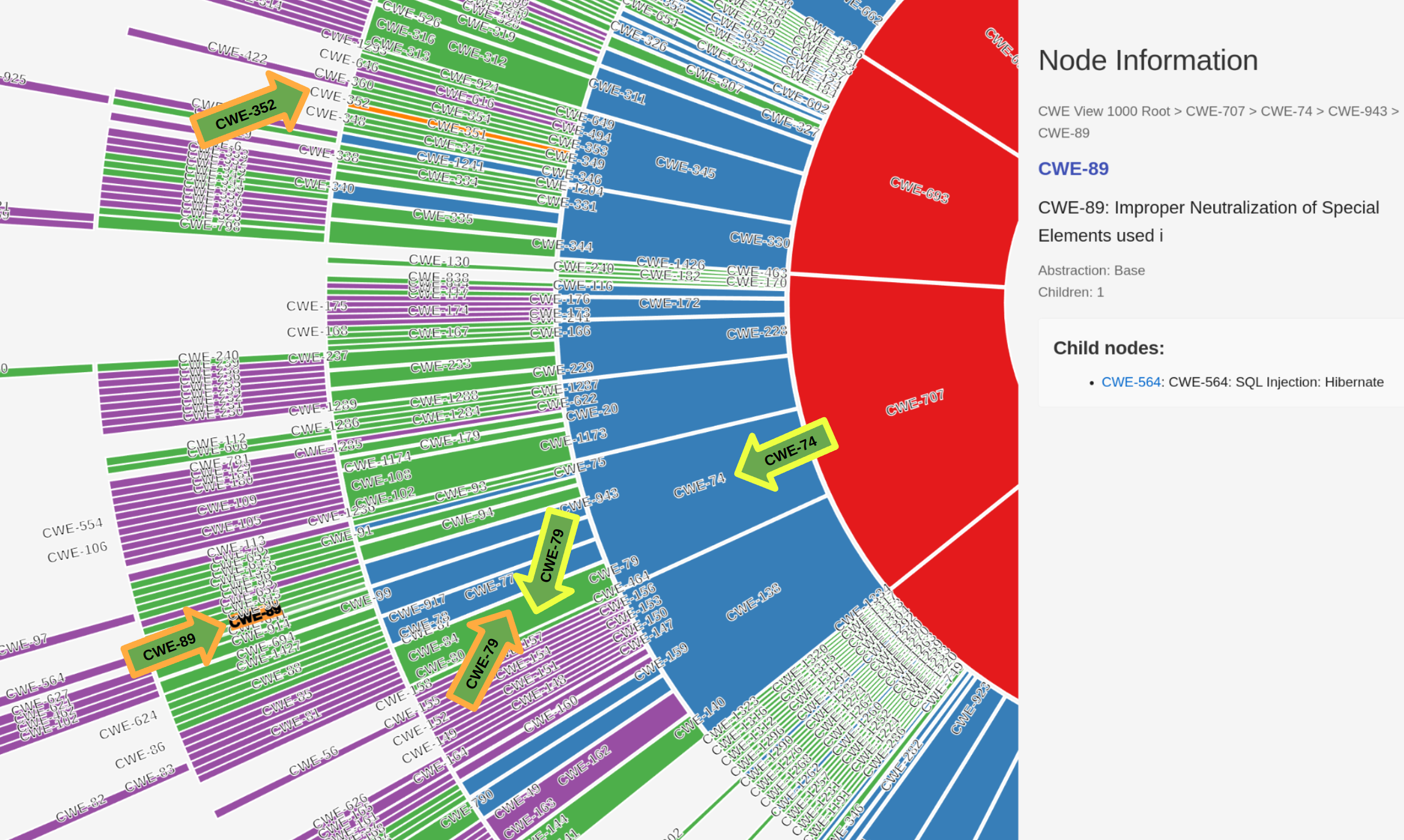Click the CWE-917 chart segment
Screen dimensions: 1404x840
[417, 607]
